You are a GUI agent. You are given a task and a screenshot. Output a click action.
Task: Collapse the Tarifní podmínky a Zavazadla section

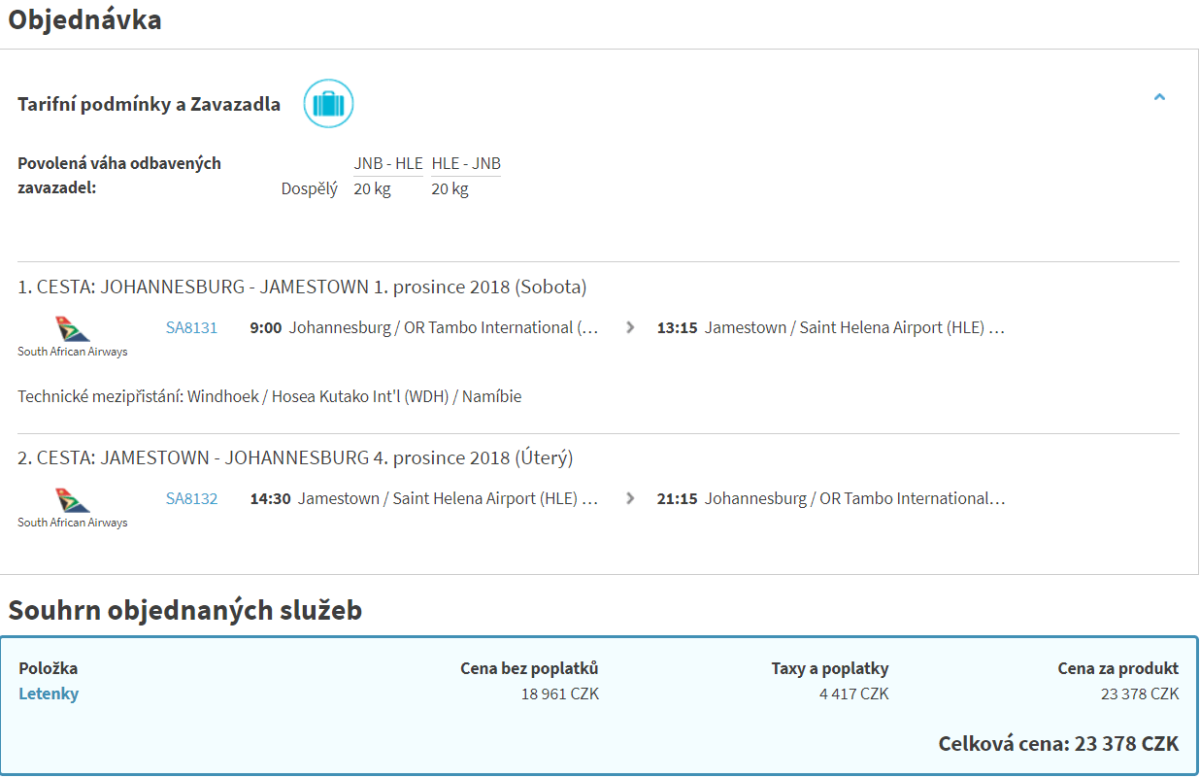1159,98
